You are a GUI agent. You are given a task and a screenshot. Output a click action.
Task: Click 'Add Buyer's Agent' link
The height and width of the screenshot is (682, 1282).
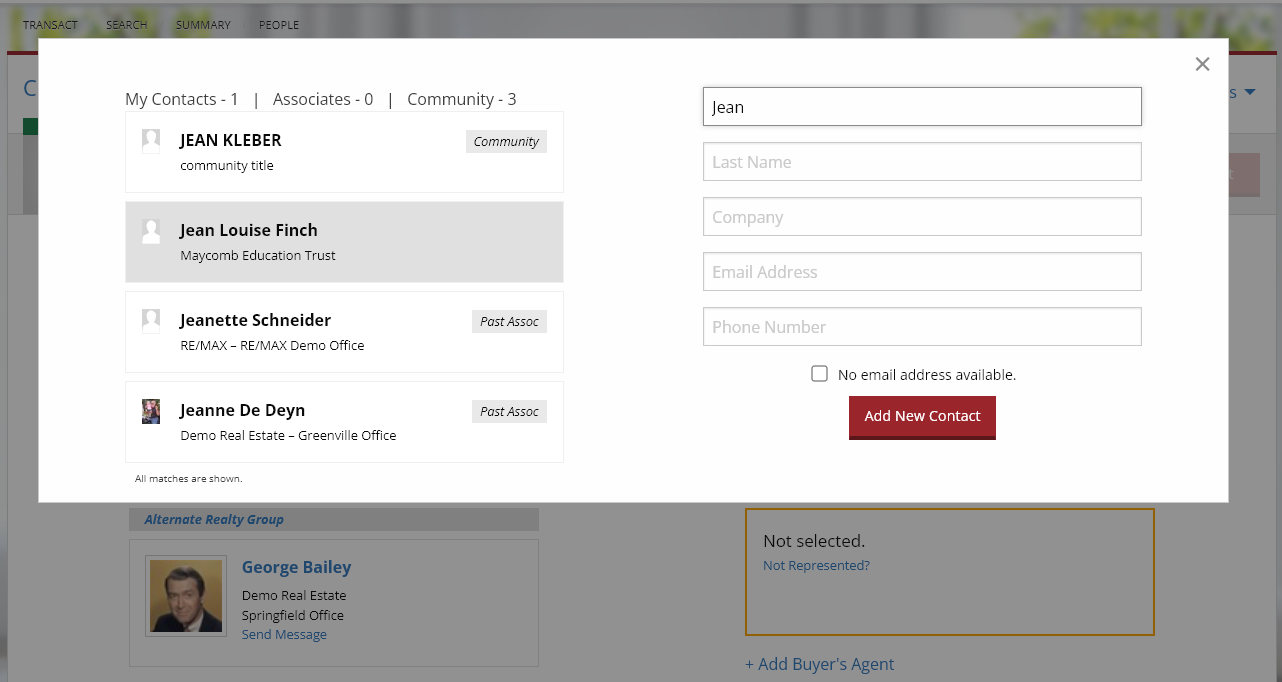pos(819,664)
